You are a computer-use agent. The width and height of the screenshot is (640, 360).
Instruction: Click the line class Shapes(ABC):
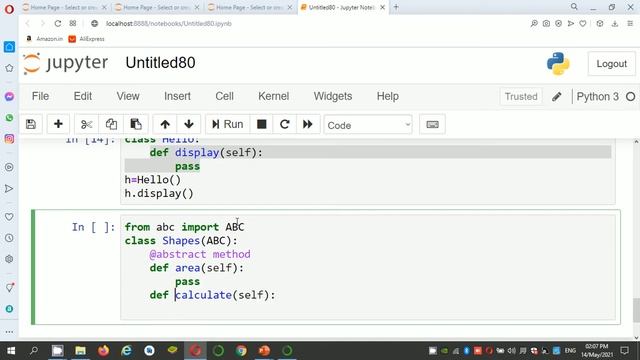tap(181, 240)
